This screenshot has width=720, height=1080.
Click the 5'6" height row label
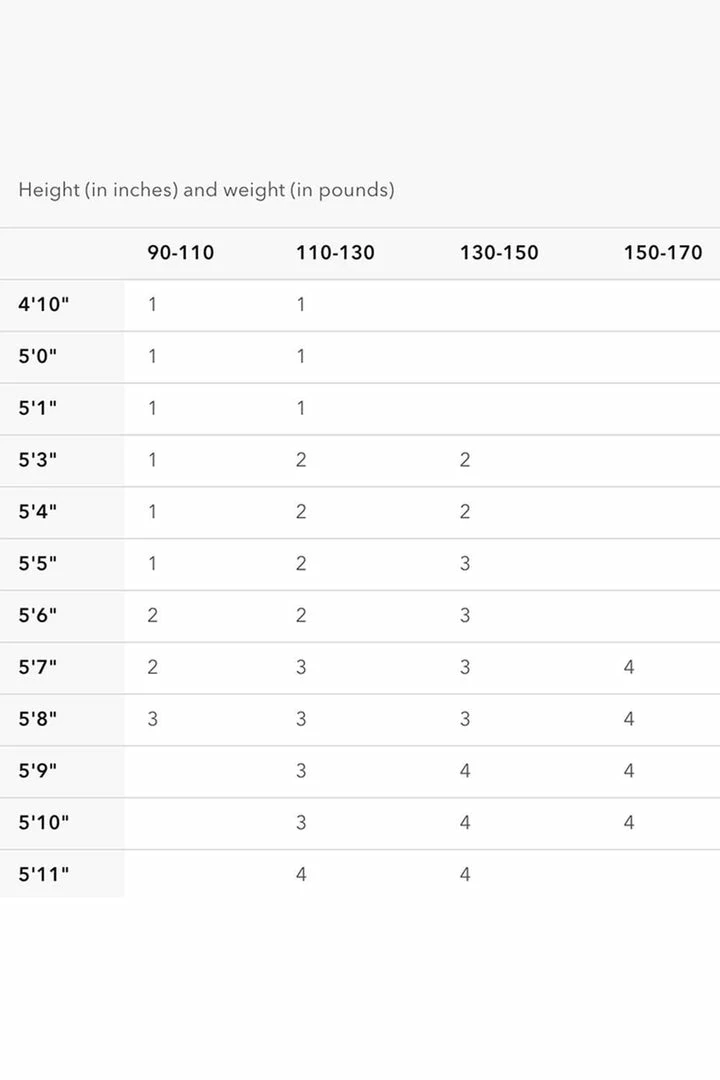(38, 616)
